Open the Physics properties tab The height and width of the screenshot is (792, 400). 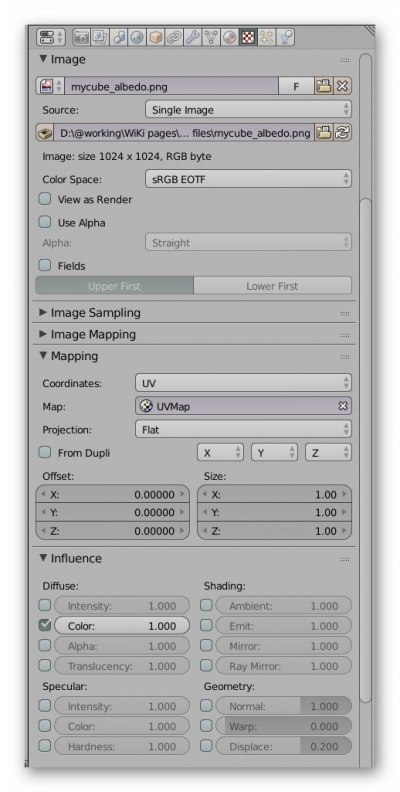click(x=286, y=37)
